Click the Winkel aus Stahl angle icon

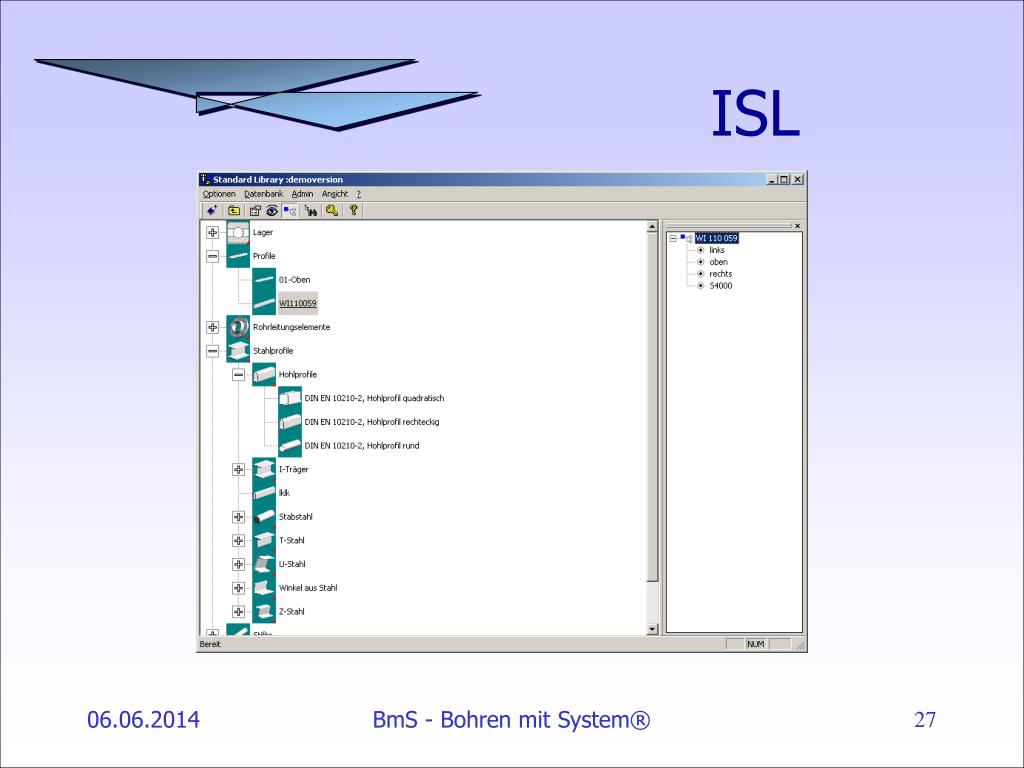[264, 588]
